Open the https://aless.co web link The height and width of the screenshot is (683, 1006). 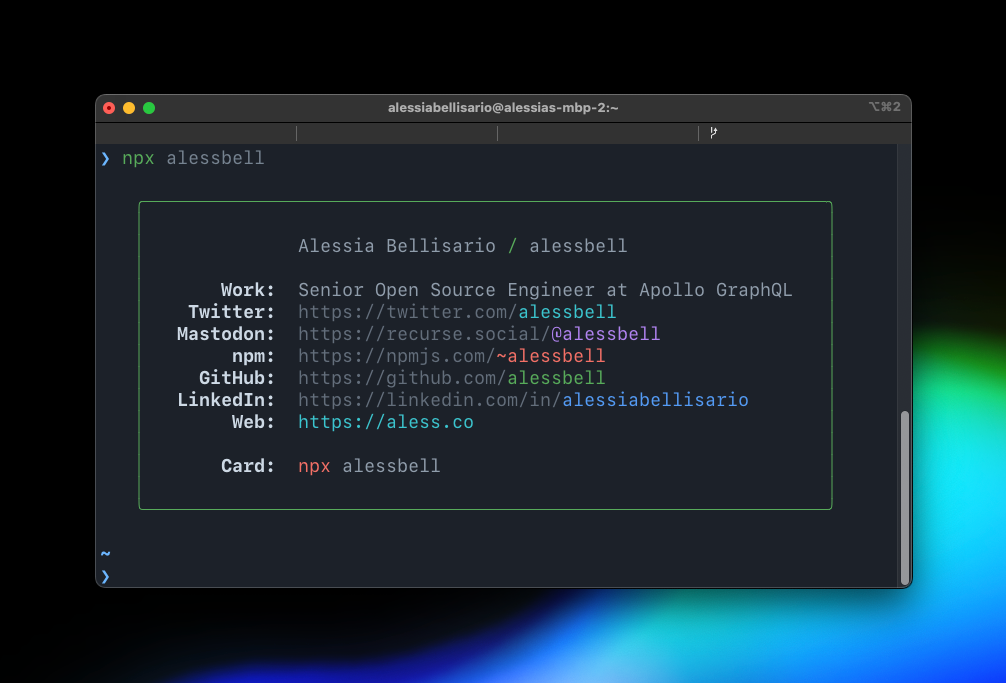click(x=386, y=422)
